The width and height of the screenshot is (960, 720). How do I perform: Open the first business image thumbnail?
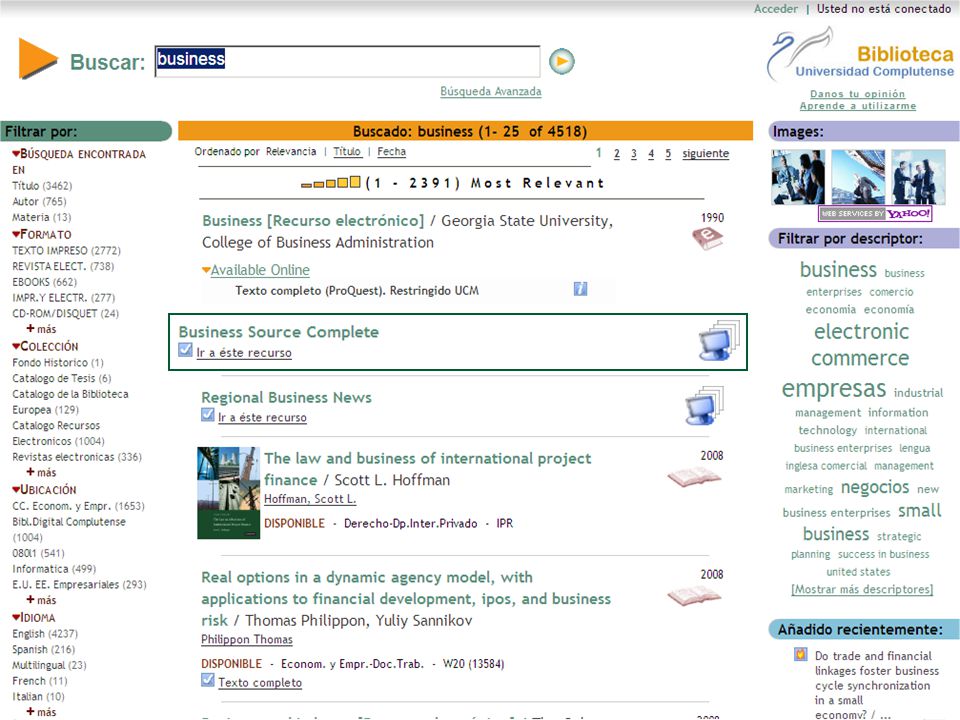798,177
